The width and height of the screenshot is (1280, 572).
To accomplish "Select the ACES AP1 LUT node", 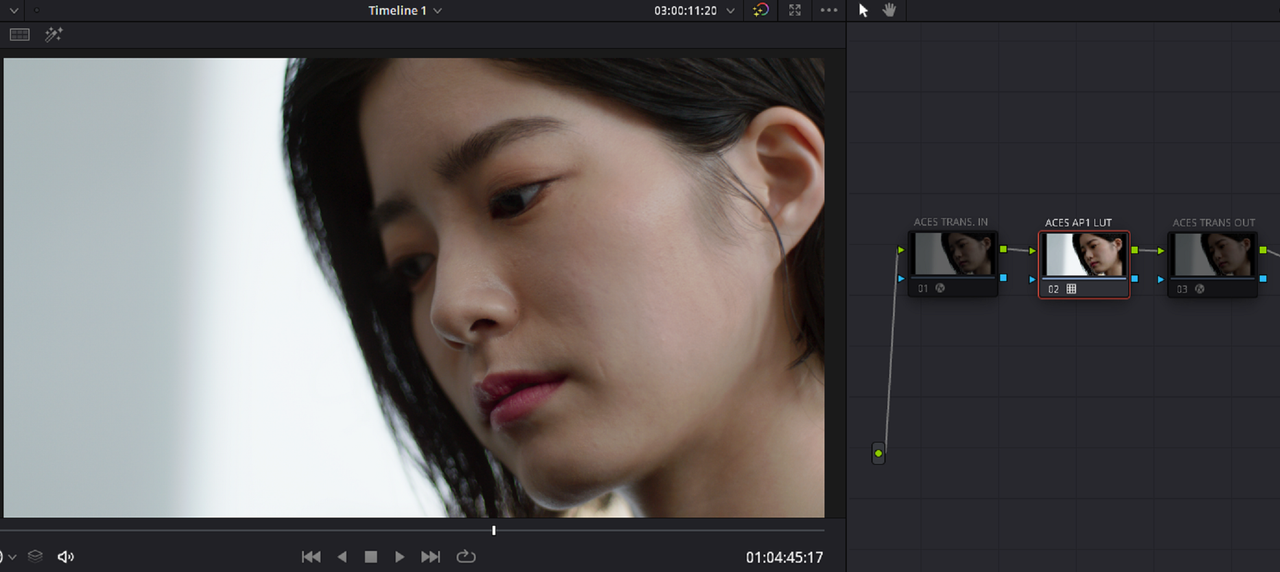I will [x=1085, y=265].
